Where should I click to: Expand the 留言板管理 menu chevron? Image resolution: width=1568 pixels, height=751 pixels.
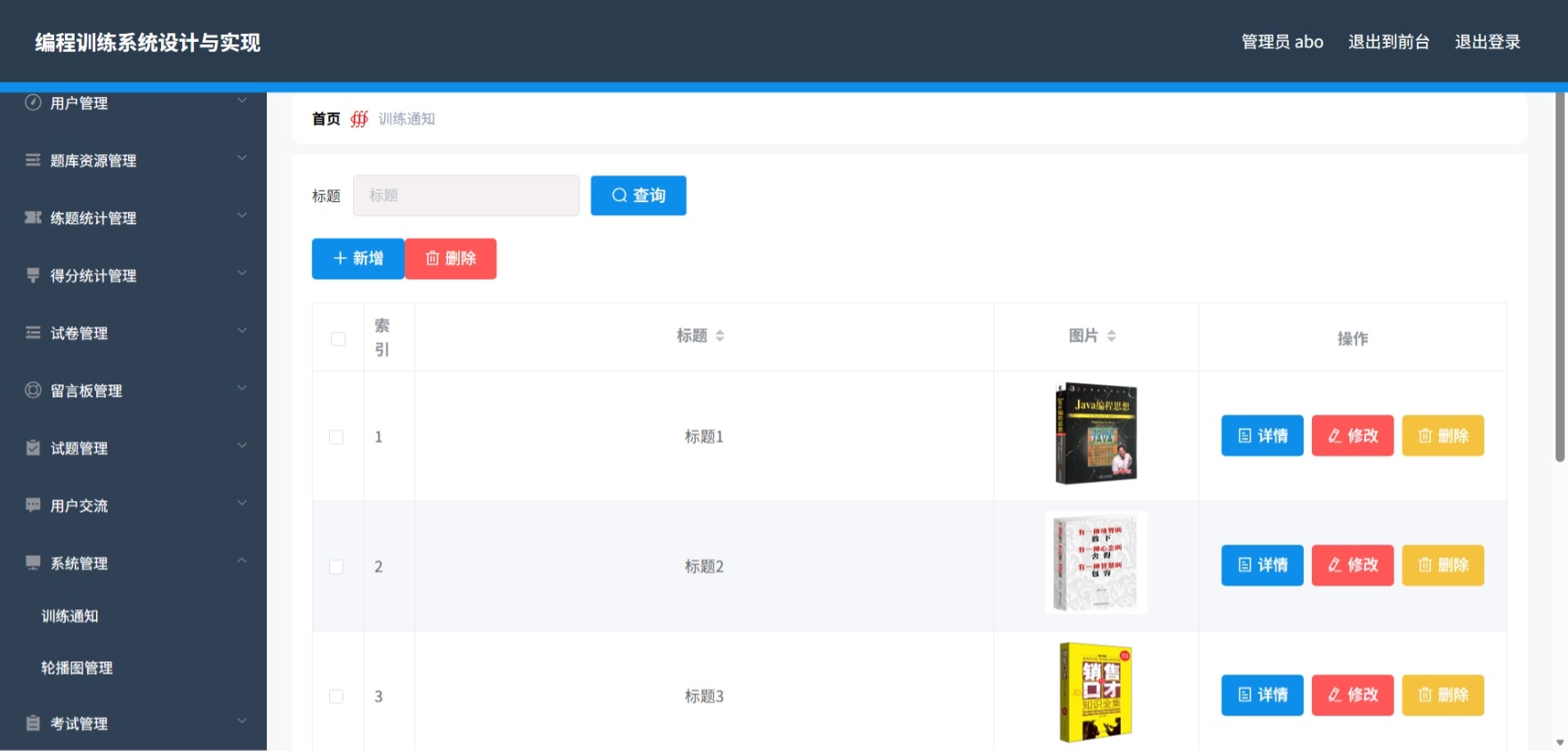(242, 388)
